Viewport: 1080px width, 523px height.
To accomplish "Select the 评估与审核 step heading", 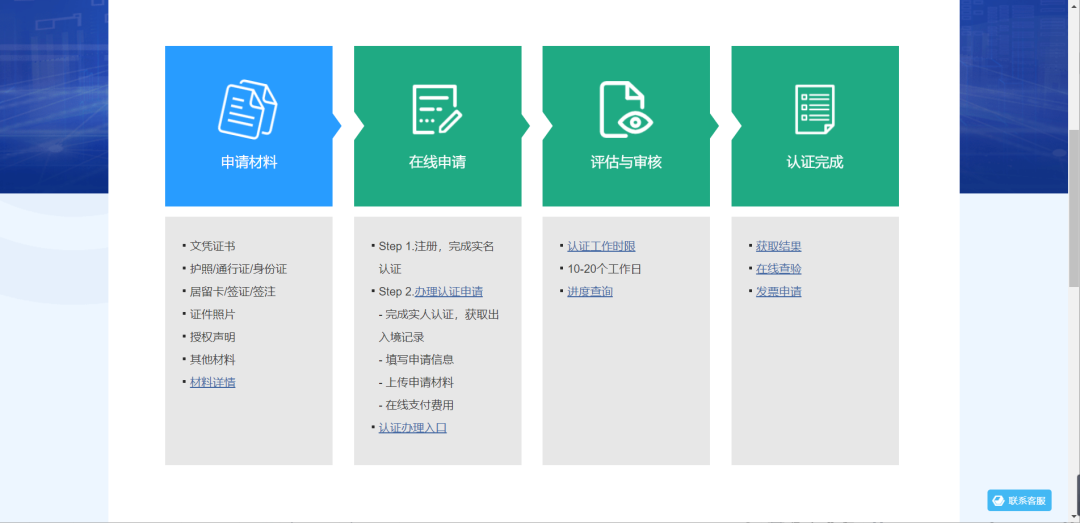I will click(626, 163).
